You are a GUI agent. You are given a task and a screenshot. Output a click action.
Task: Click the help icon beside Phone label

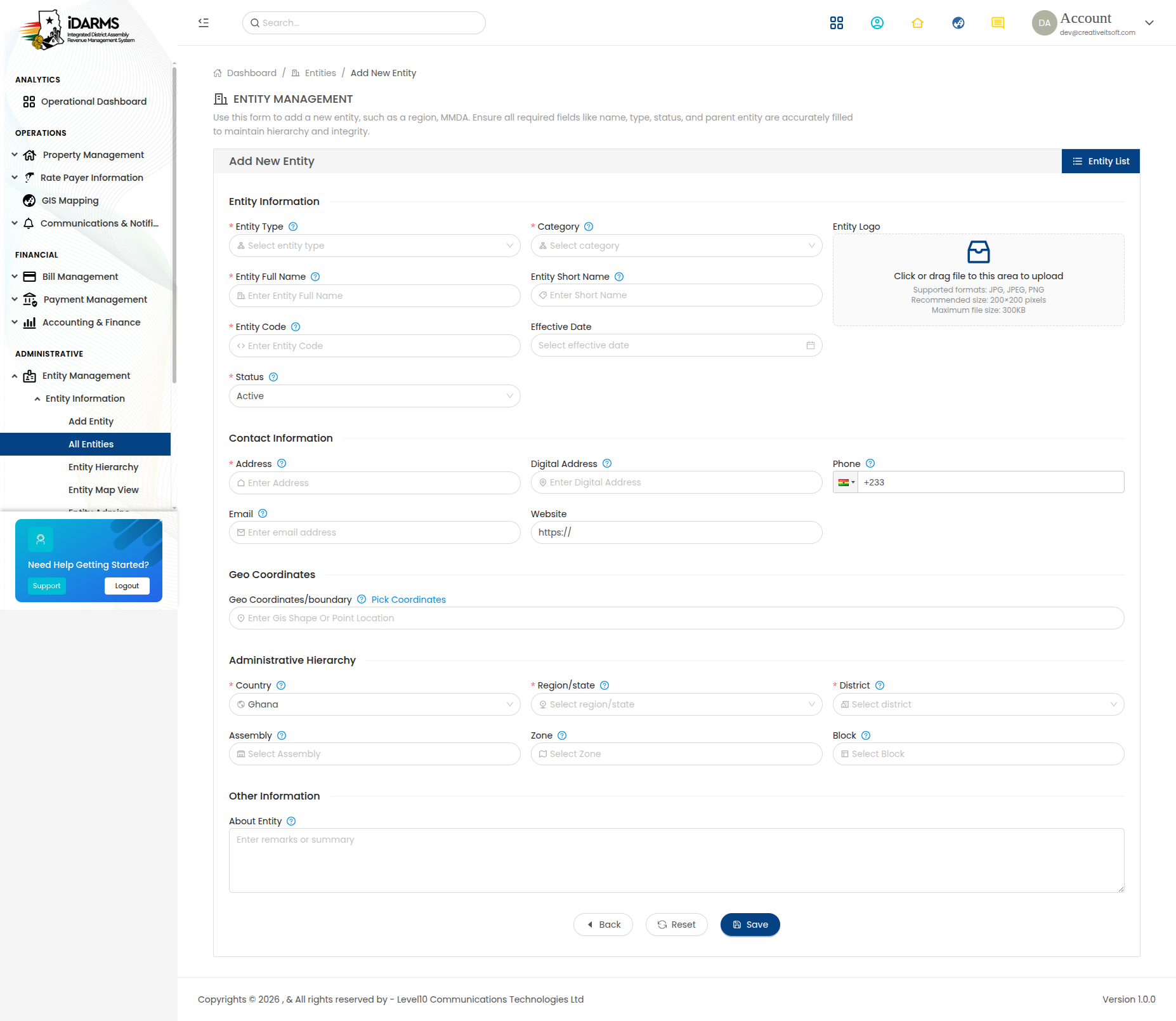coord(870,464)
